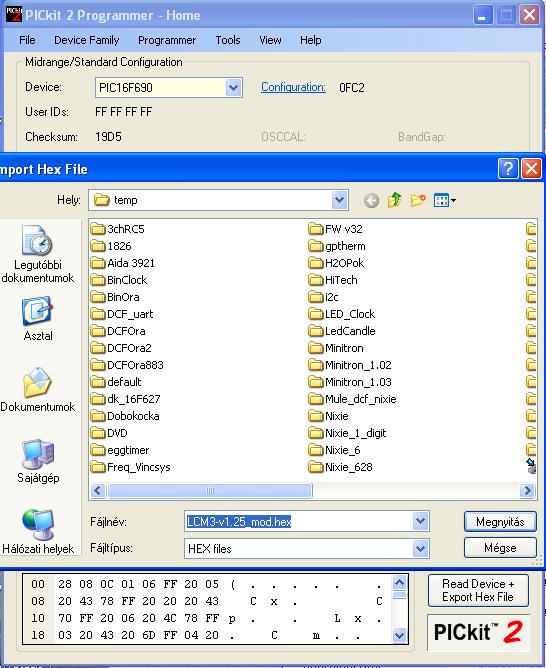Open the Help menu
Image resolution: width=546 pixels, height=668 pixels.
tap(310, 40)
